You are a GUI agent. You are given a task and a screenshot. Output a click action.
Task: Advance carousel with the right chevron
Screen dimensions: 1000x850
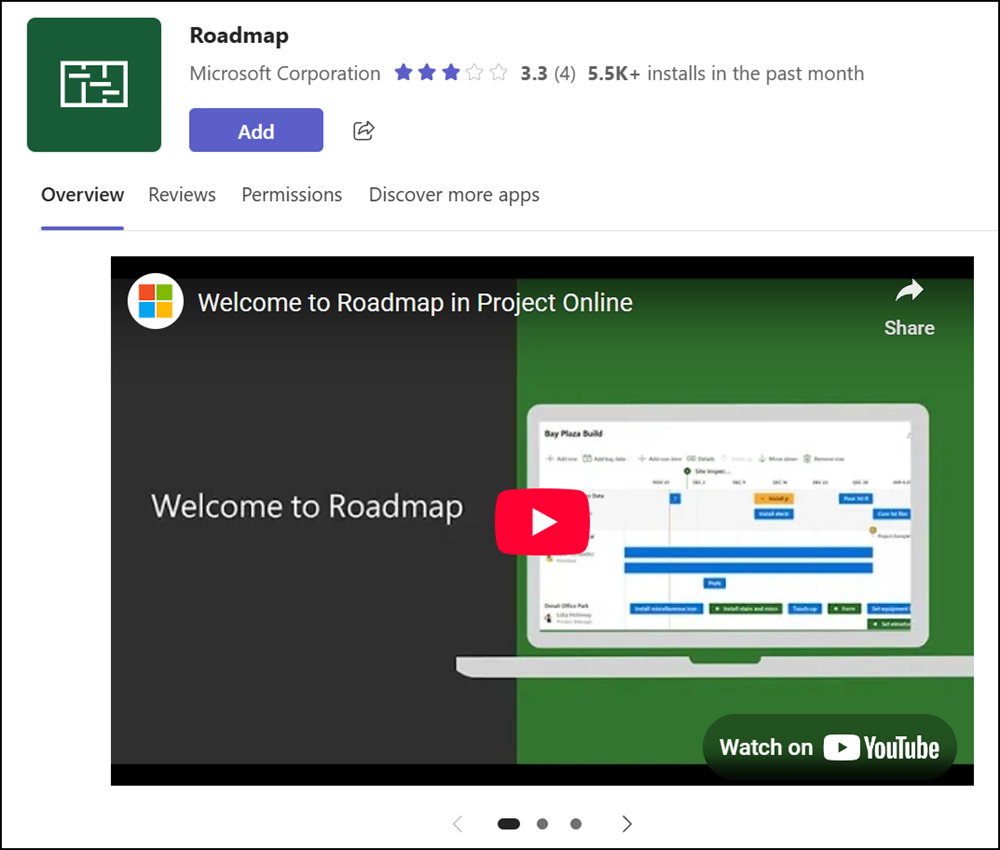click(x=627, y=823)
